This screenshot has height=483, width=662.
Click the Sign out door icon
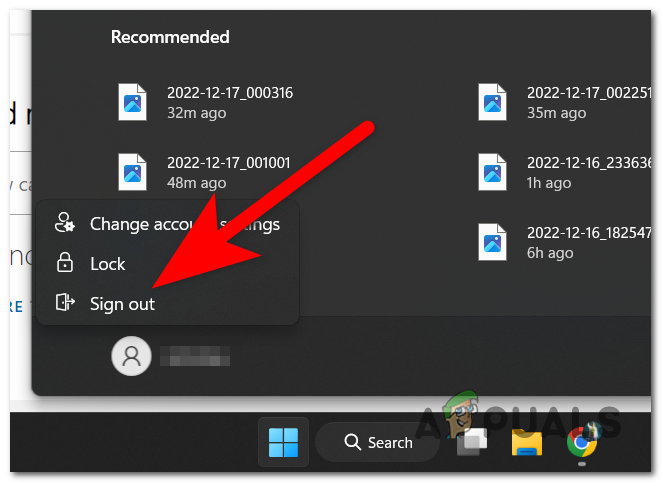65,302
